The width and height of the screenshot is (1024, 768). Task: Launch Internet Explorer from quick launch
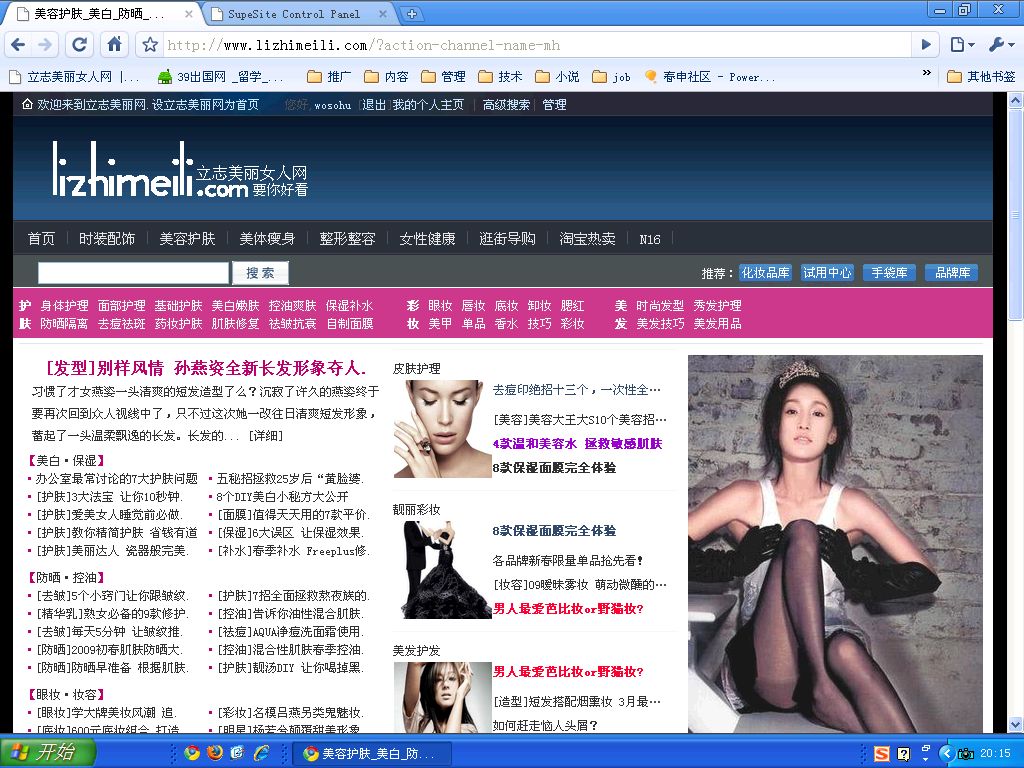(262, 754)
